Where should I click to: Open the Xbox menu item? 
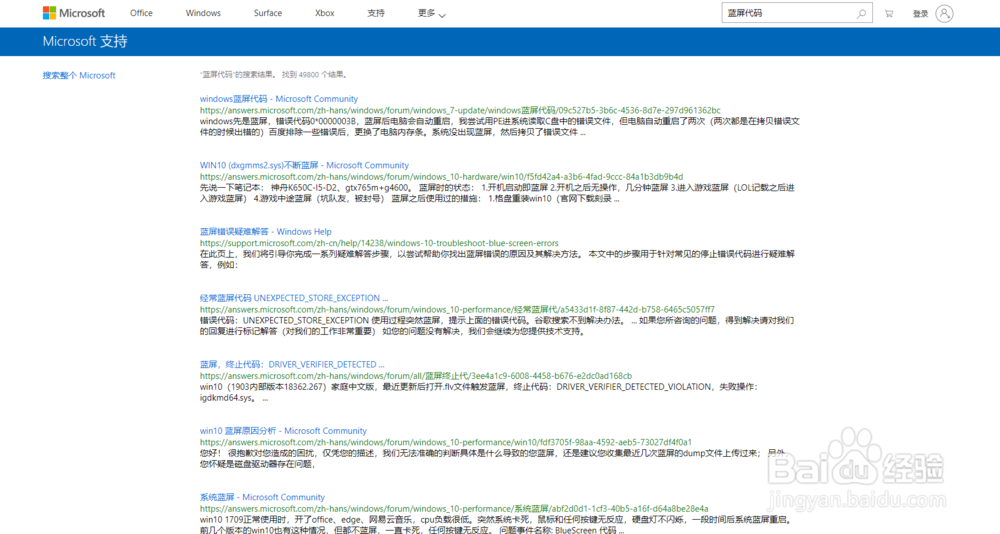tap(325, 13)
